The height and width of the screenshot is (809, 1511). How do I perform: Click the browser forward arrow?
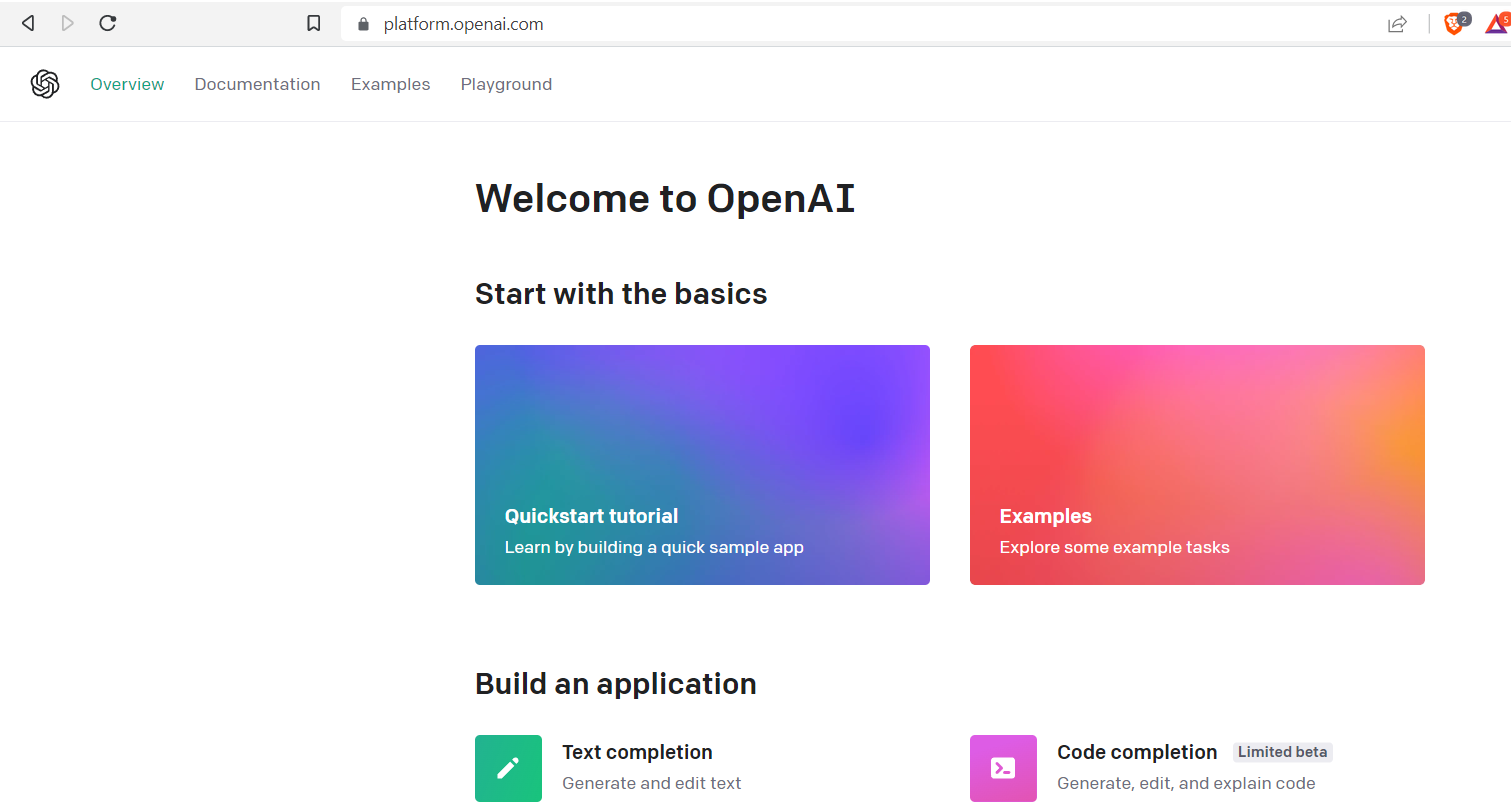(x=68, y=23)
